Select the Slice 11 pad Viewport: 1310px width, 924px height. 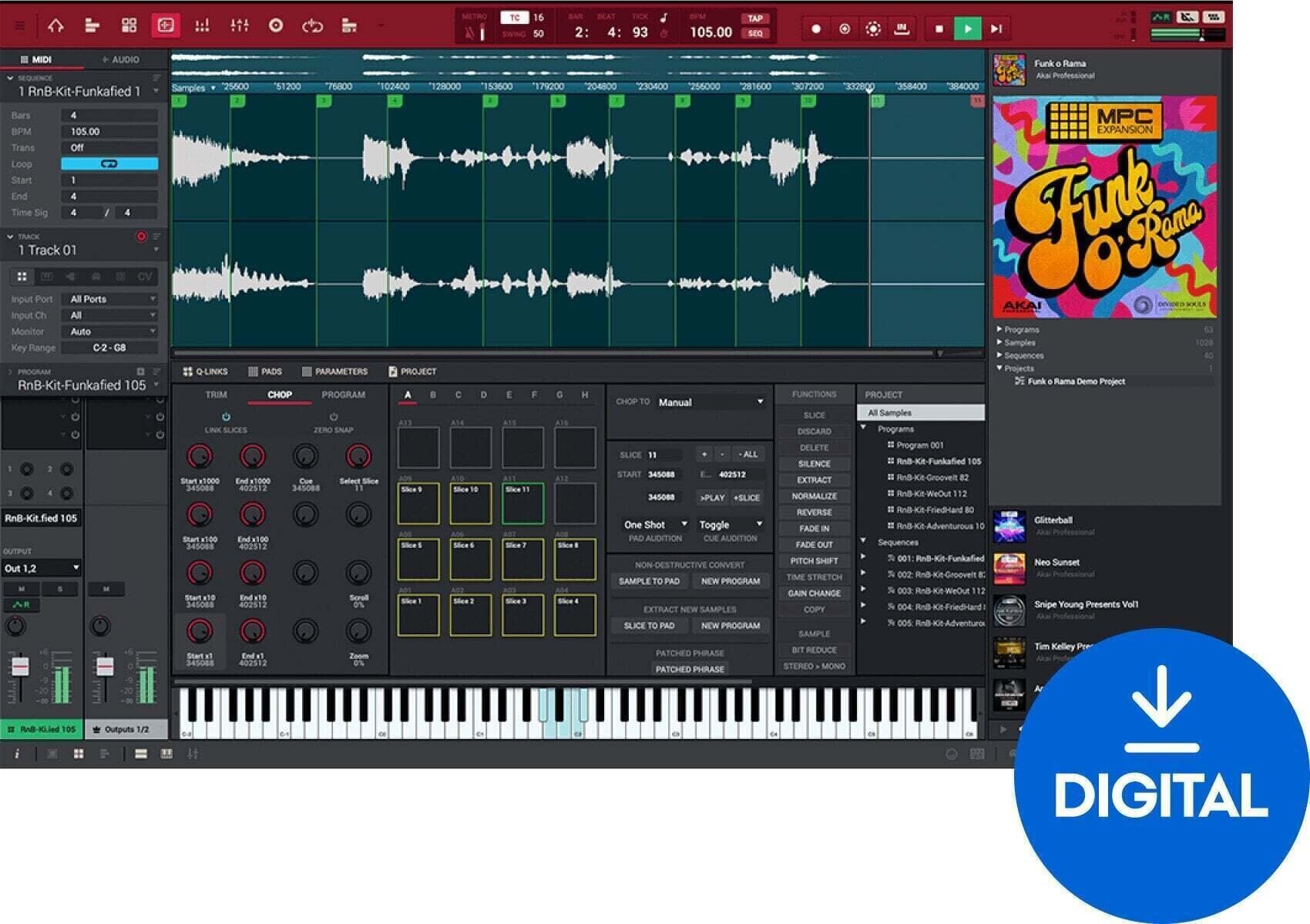tap(522, 503)
